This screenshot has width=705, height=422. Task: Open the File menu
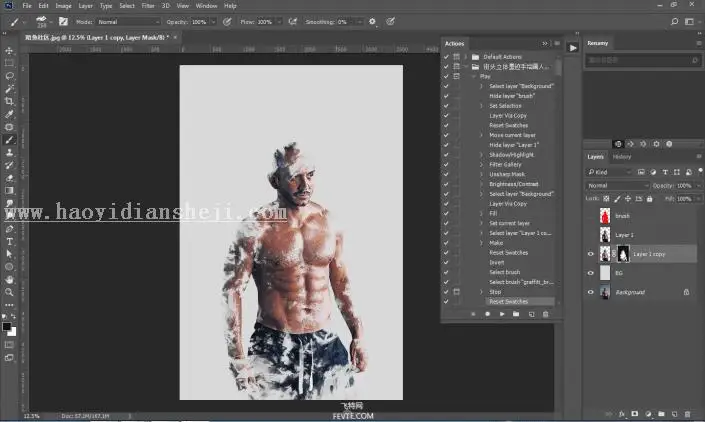tap(27, 6)
